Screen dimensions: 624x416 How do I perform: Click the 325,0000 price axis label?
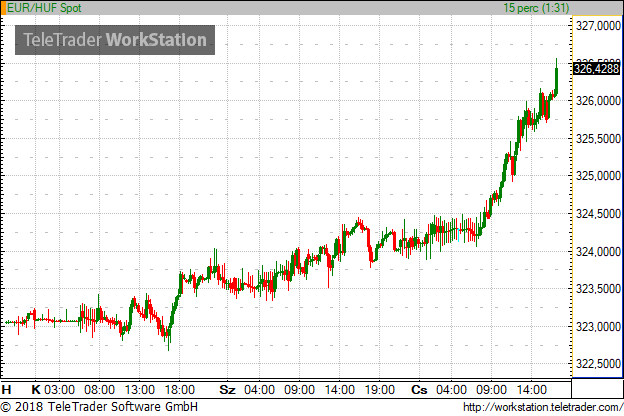(x=598, y=176)
